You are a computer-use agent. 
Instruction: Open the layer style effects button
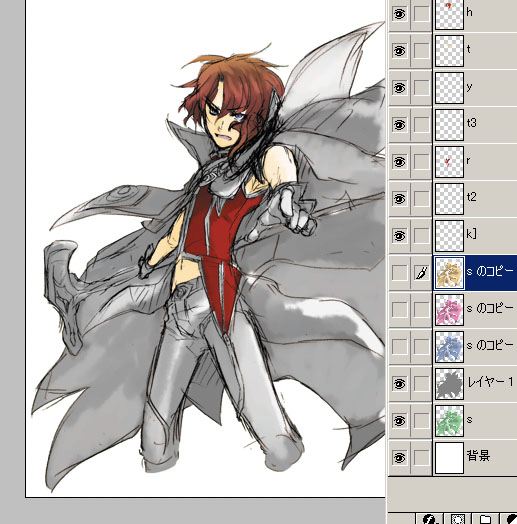(431, 519)
